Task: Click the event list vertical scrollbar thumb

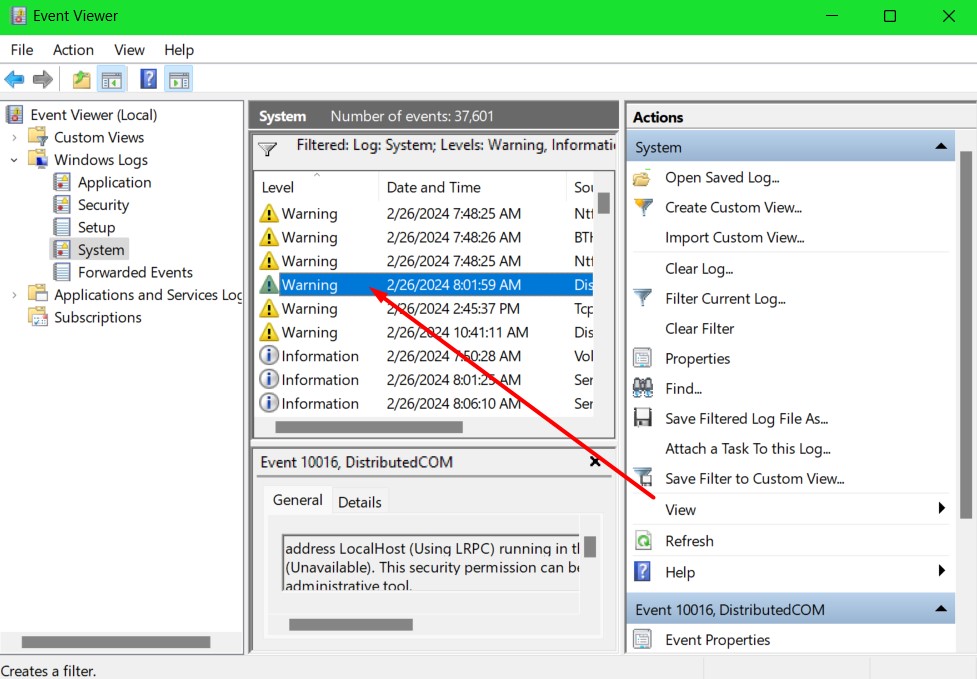Action: 604,203
